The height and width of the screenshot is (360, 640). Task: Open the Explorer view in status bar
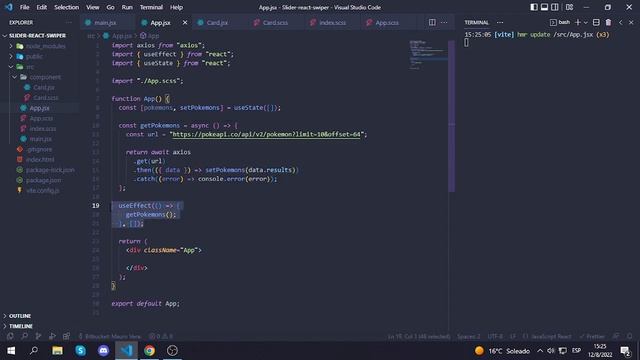click(10, 336)
